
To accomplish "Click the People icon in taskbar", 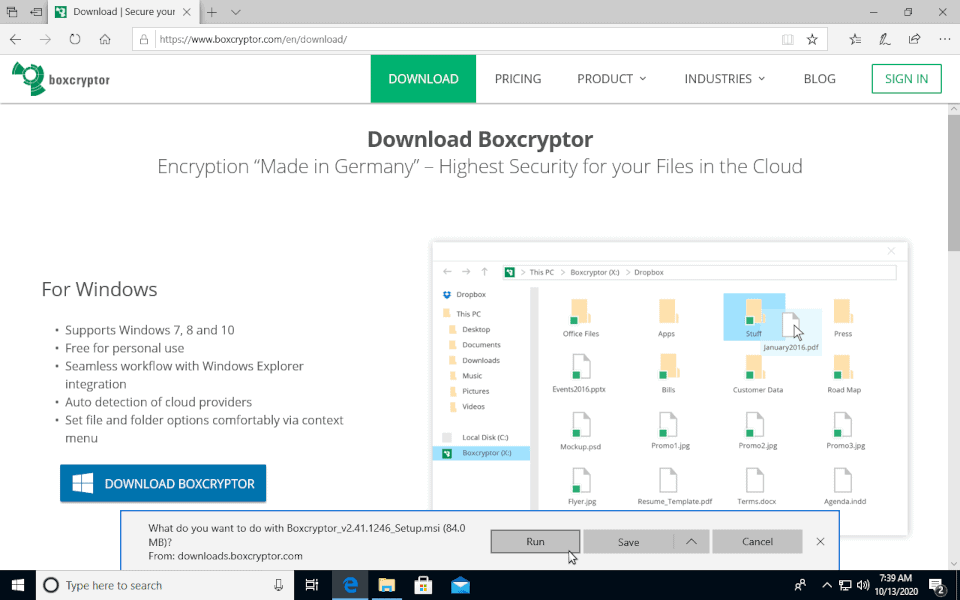I will (x=800, y=585).
